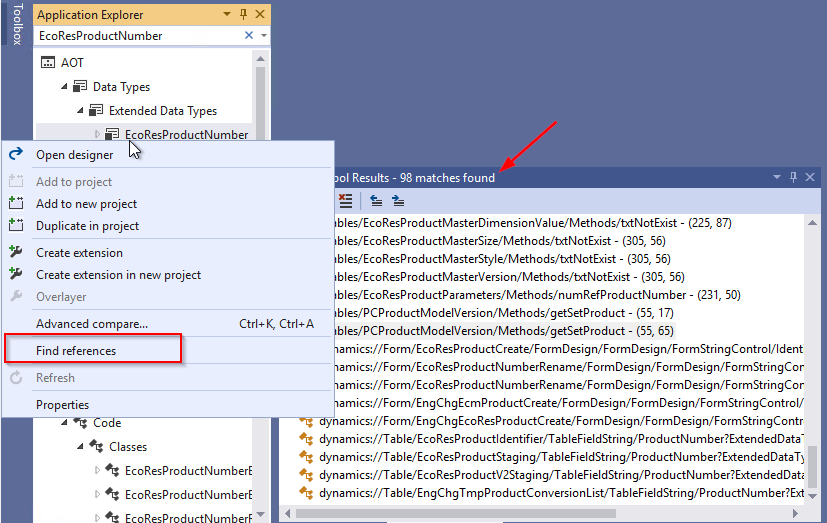The height and width of the screenshot is (523, 827).
Task: Select Table/EcoResProductIdentifier result row
Action: tap(561, 439)
